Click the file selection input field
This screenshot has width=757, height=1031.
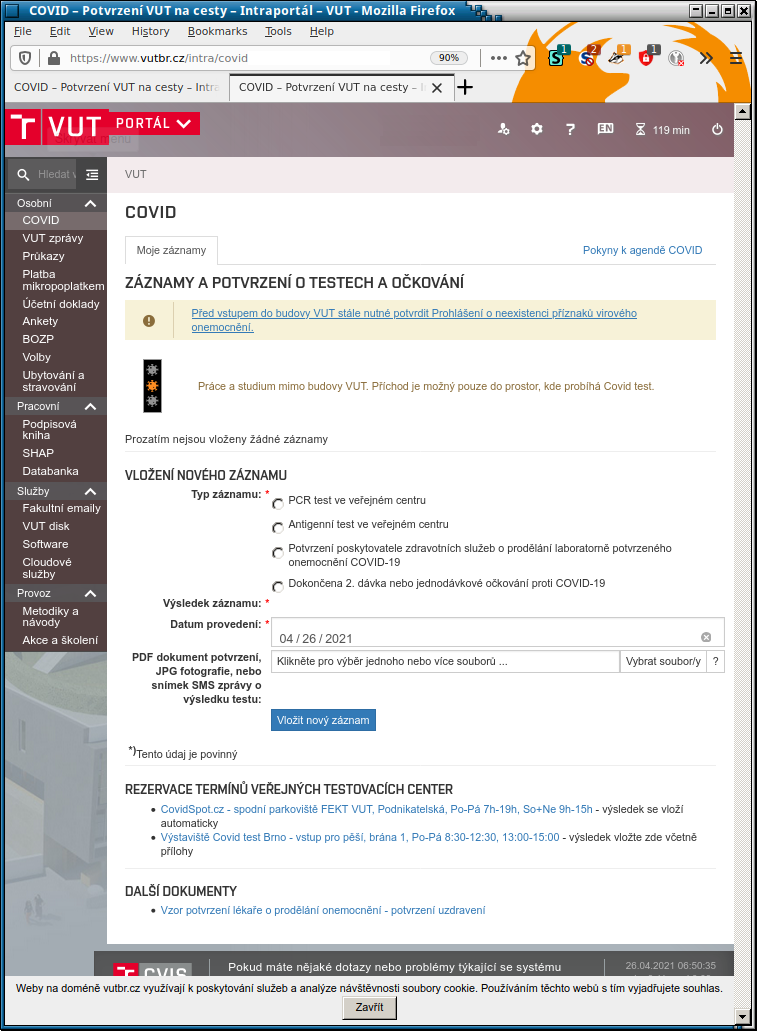pyautogui.click(x=445, y=661)
